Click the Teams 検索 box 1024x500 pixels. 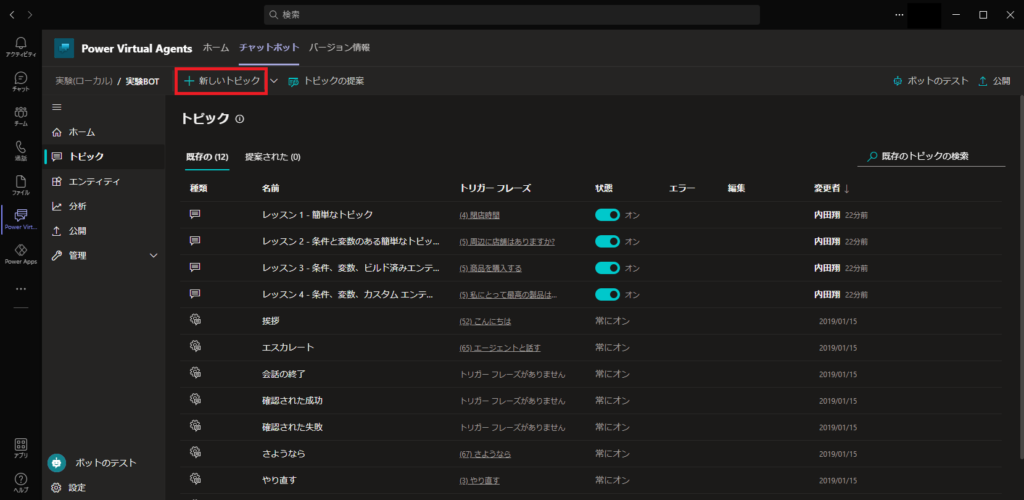tap(512, 14)
